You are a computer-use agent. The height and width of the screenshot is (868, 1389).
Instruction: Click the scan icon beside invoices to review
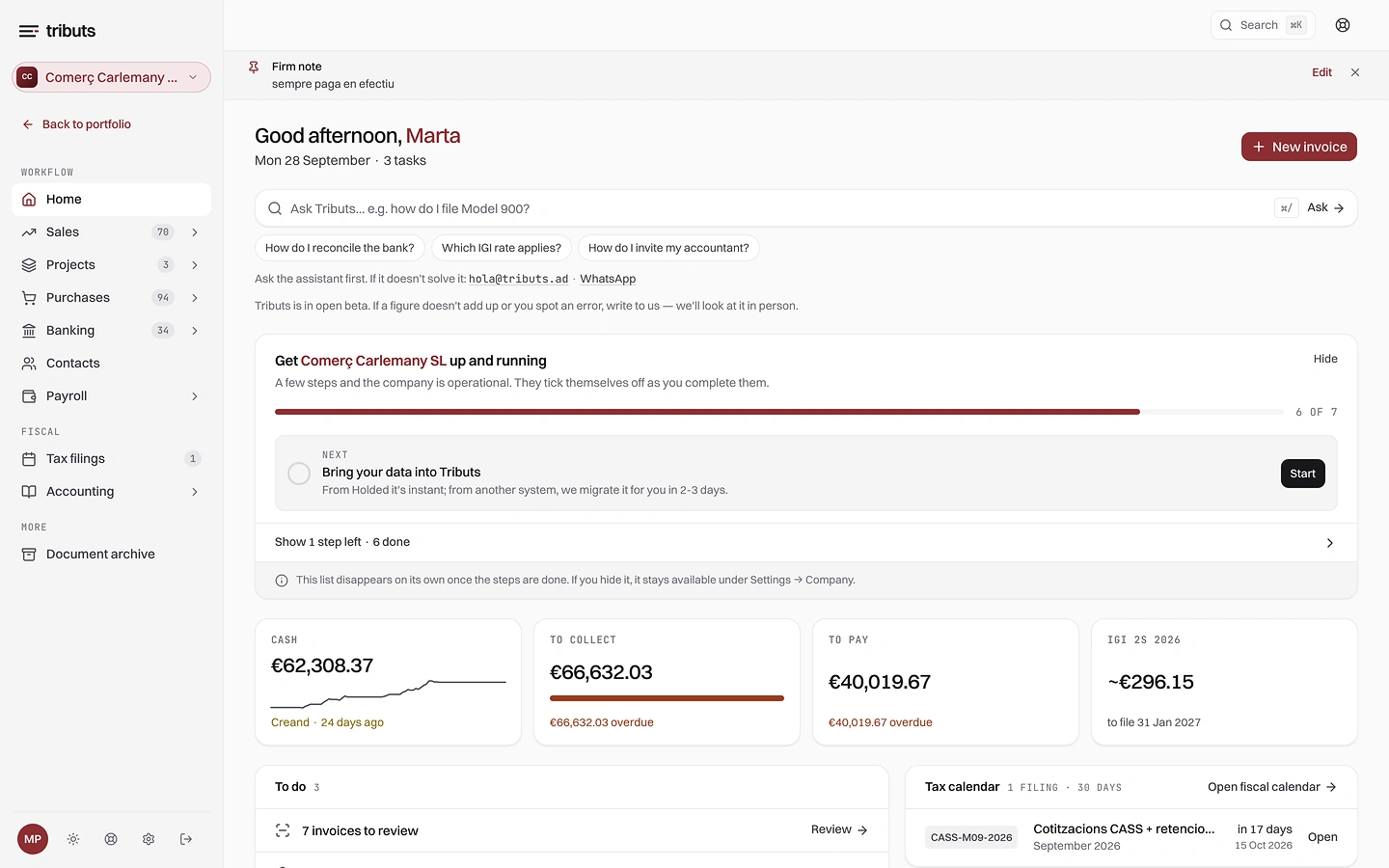pyautogui.click(x=283, y=830)
